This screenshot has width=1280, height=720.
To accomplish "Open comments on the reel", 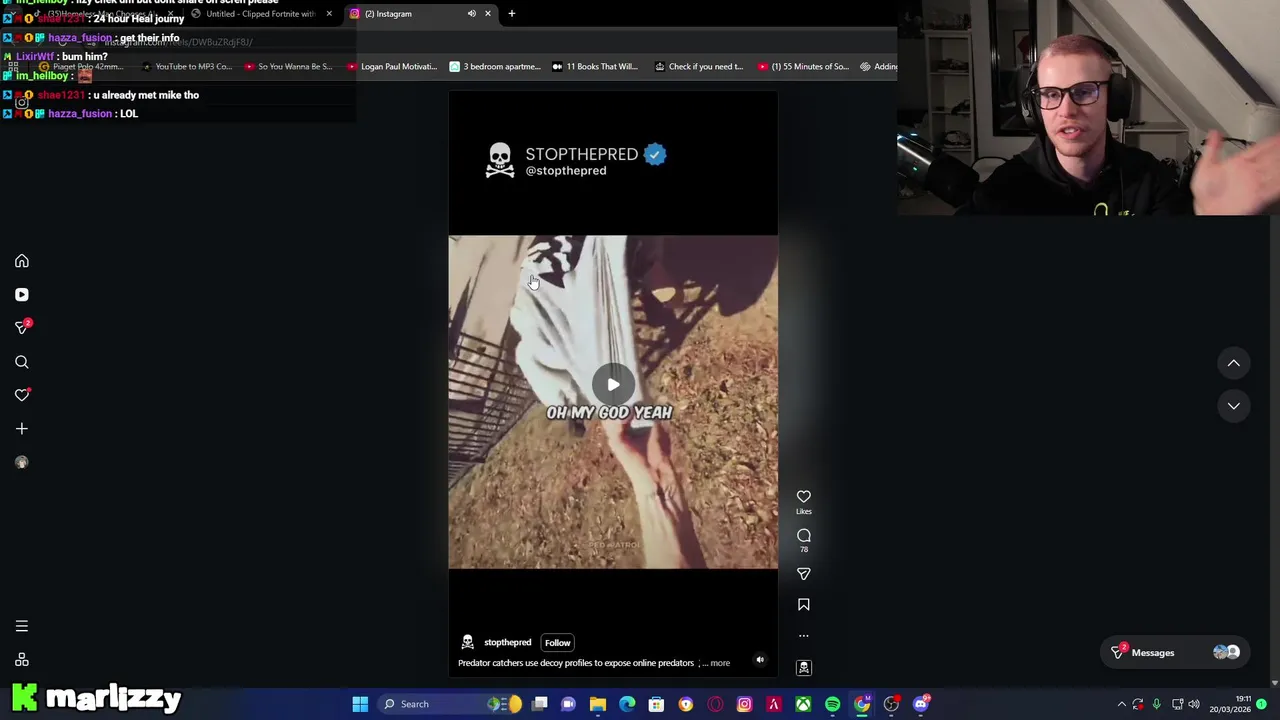I will 803,536.
